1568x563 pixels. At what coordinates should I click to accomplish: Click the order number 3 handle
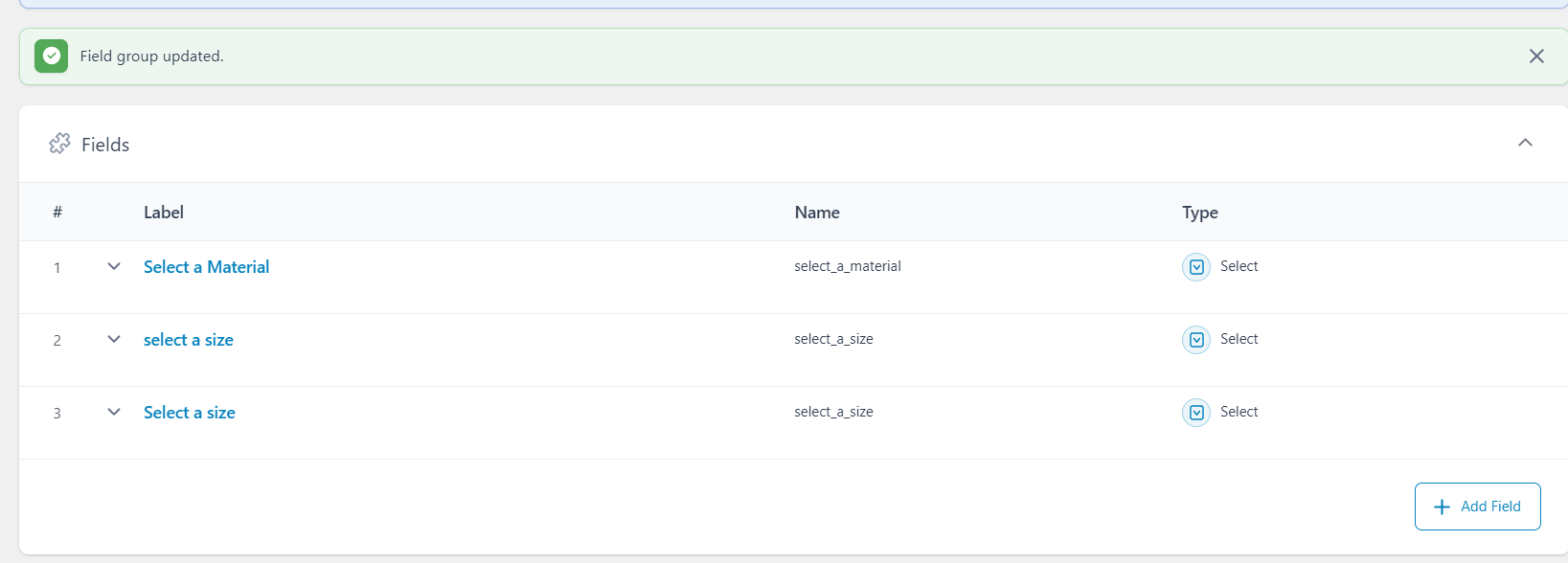(x=57, y=414)
